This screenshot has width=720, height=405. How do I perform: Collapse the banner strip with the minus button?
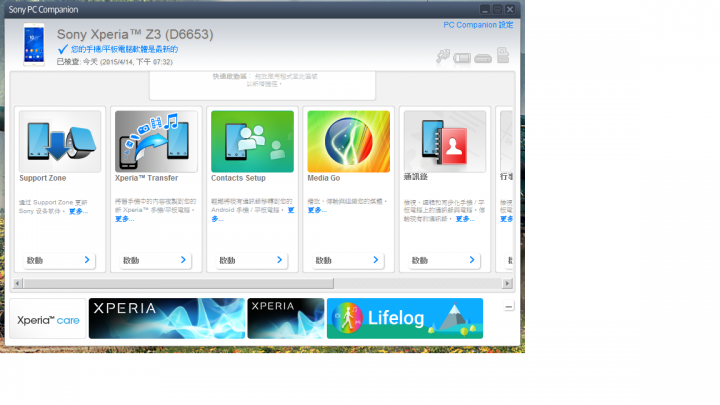tap(508, 306)
